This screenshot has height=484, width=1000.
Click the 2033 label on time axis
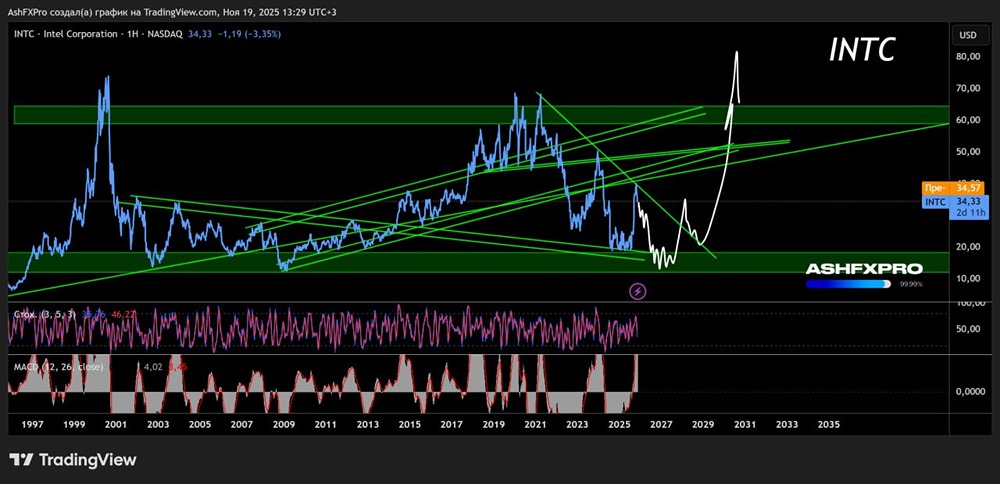[x=786, y=424]
